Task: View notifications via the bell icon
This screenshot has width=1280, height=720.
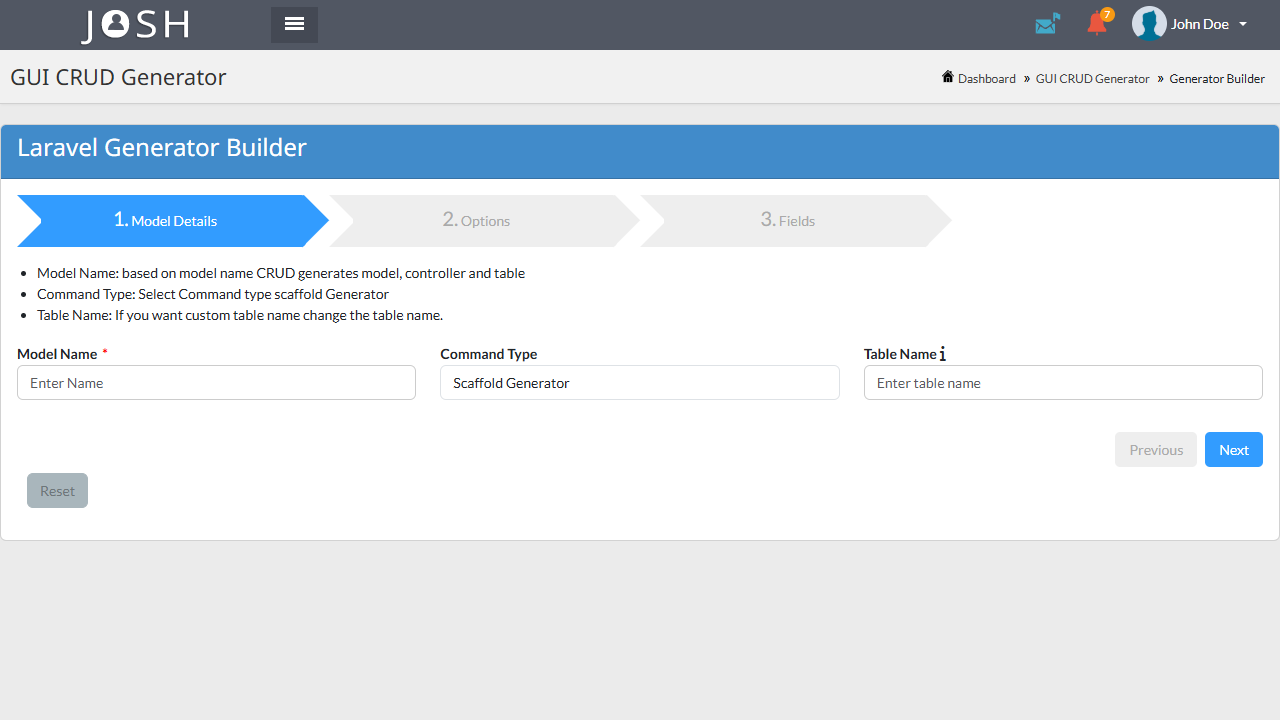Action: point(1095,25)
